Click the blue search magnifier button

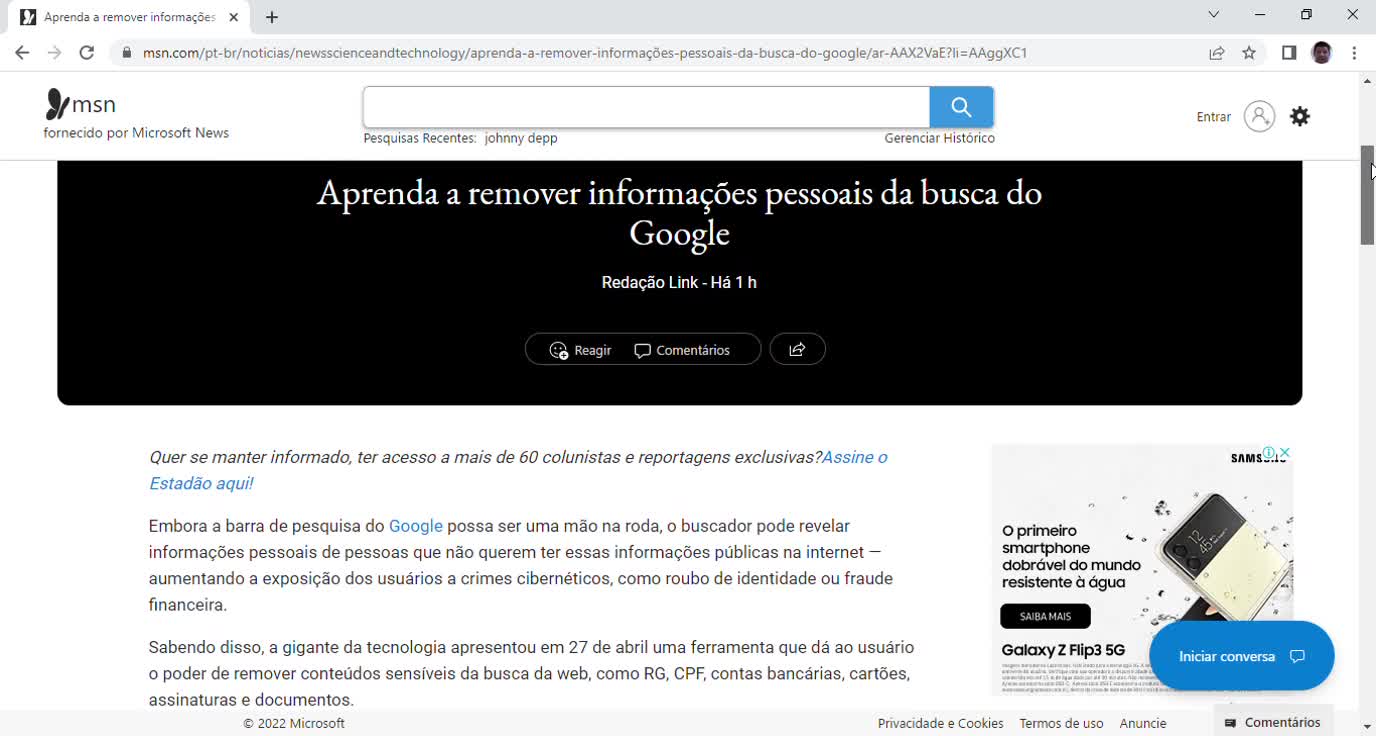tap(961, 107)
